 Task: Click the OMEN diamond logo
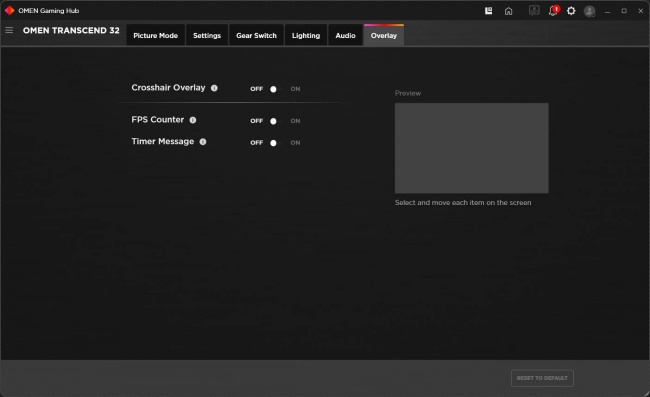pos(9,10)
